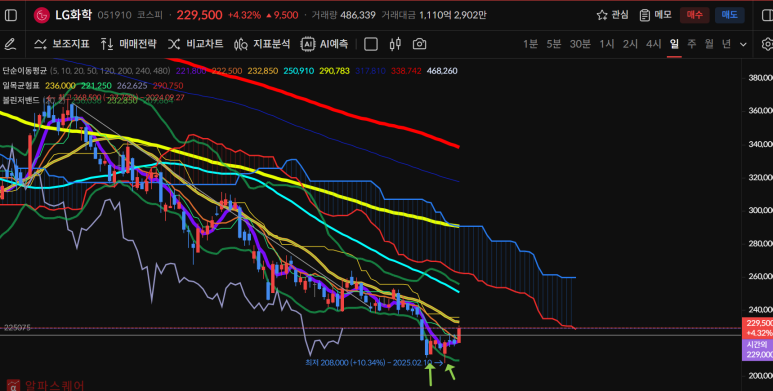Click the LG화학 red company logo
Screen dimensions: 773x391
[x=41, y=15]
